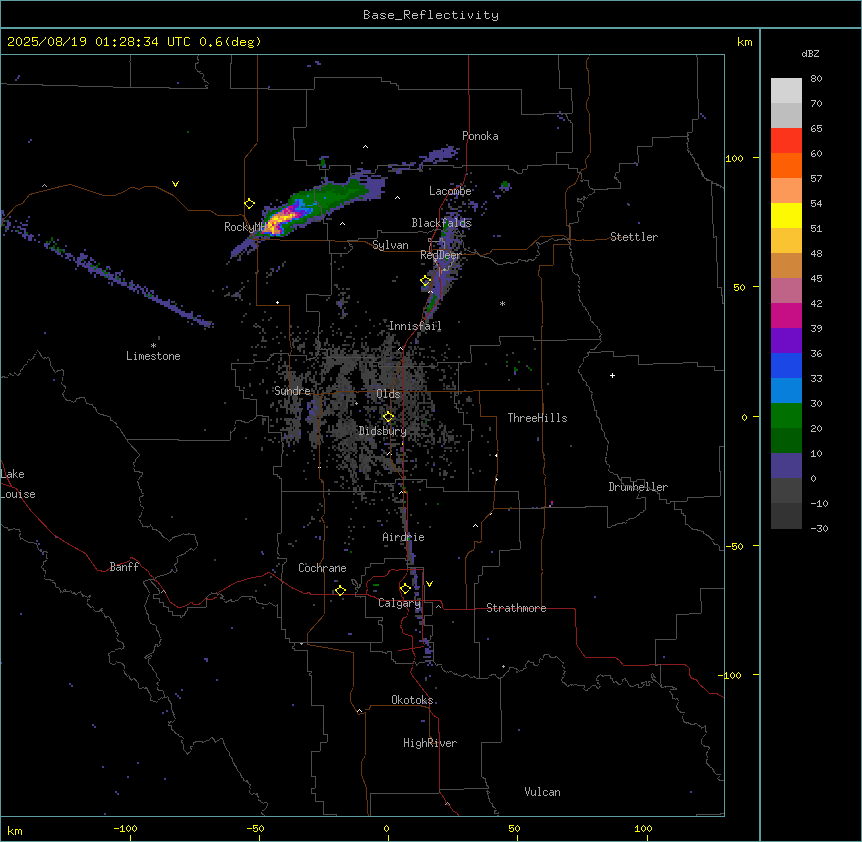Click the 0 tick label on bottom axis
Image resolution: width=862 pixels, height=842 pixels.
(x=386, y=828)
